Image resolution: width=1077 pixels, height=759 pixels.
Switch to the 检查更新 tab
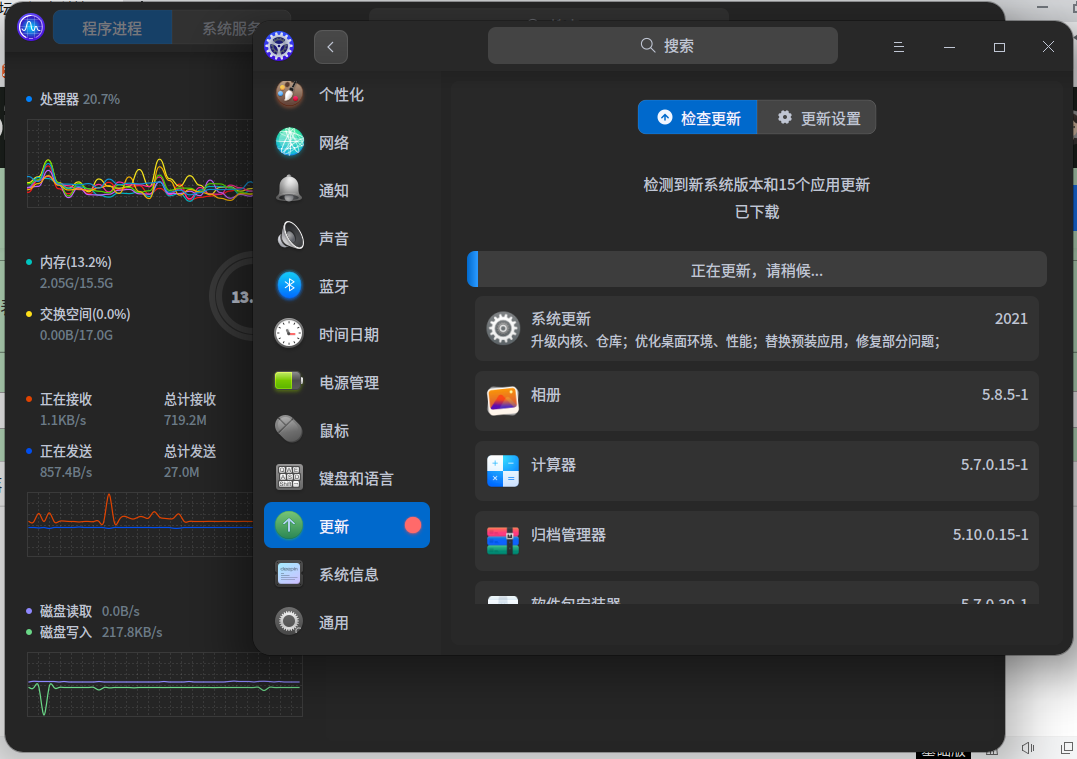pyautogui.click(x=698, y=117)
